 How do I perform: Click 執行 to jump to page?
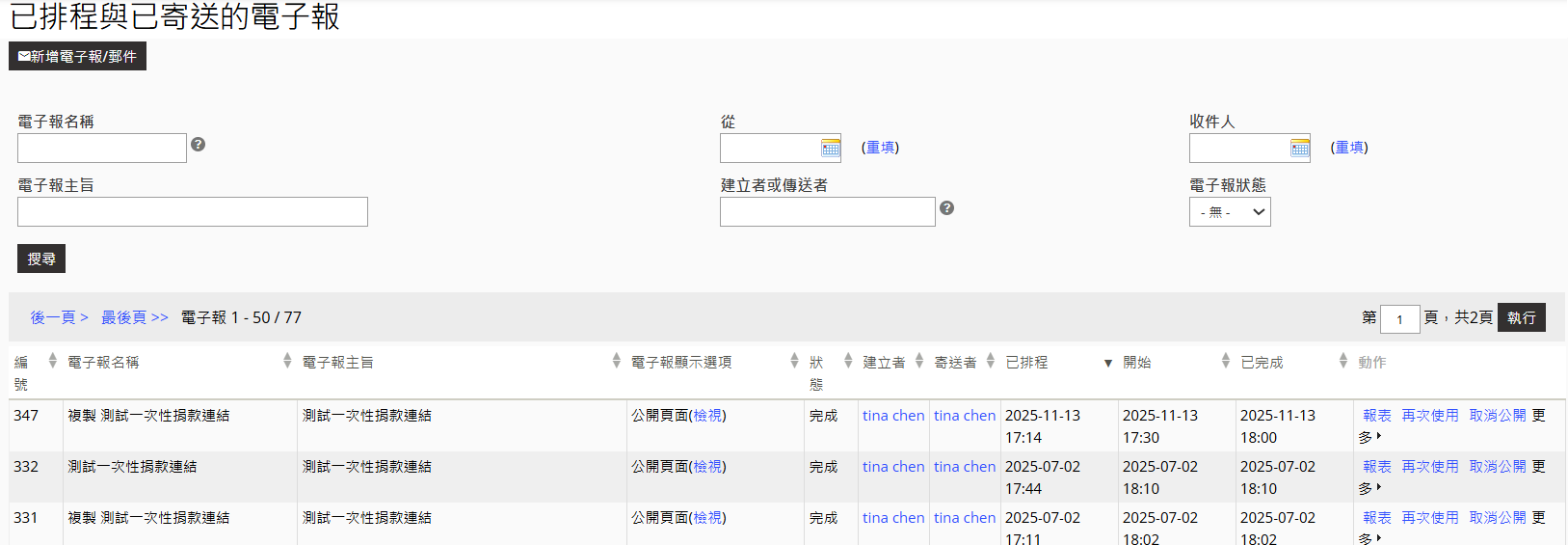(1521, 317)
